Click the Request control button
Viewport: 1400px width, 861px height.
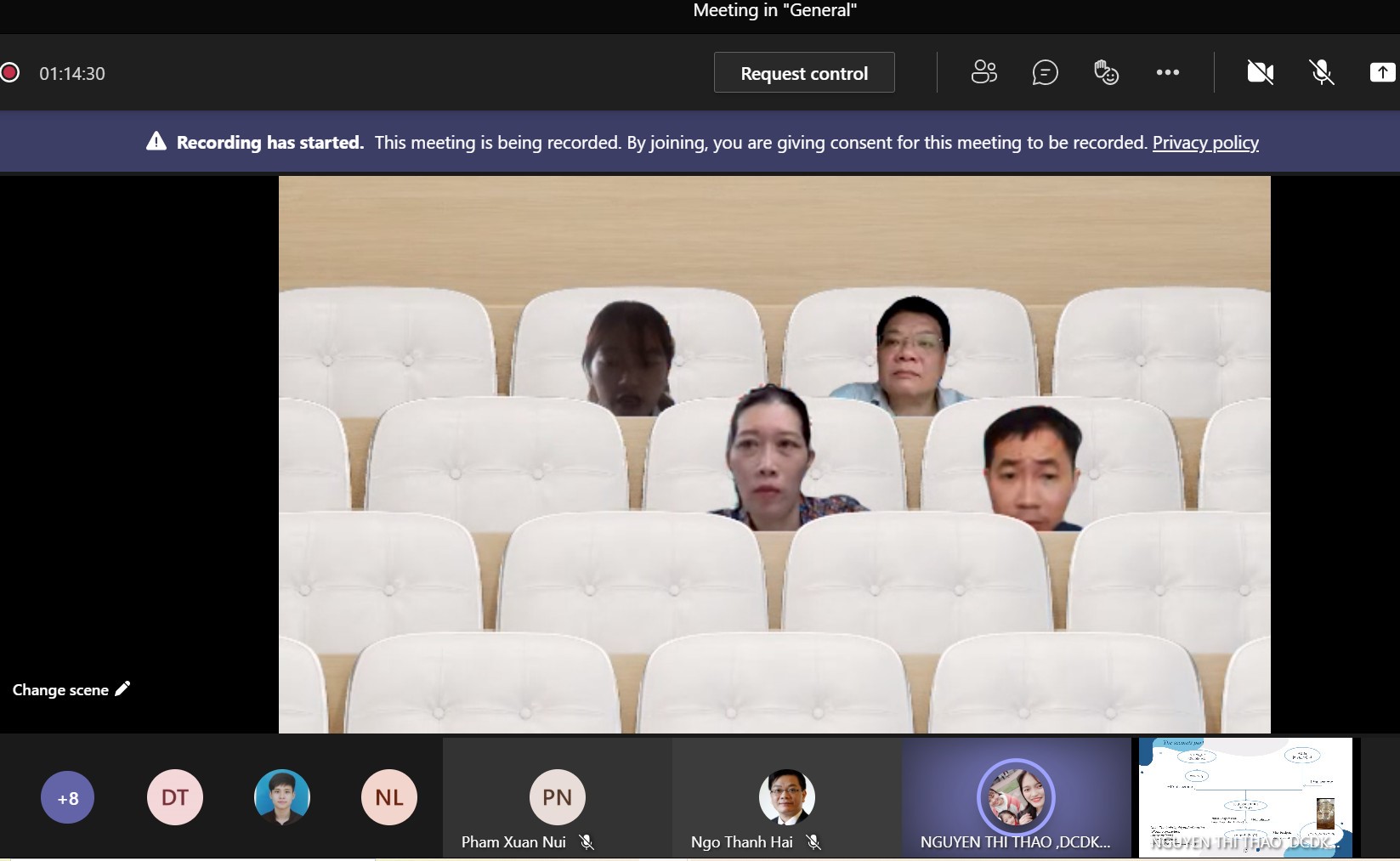coord(804,72)
